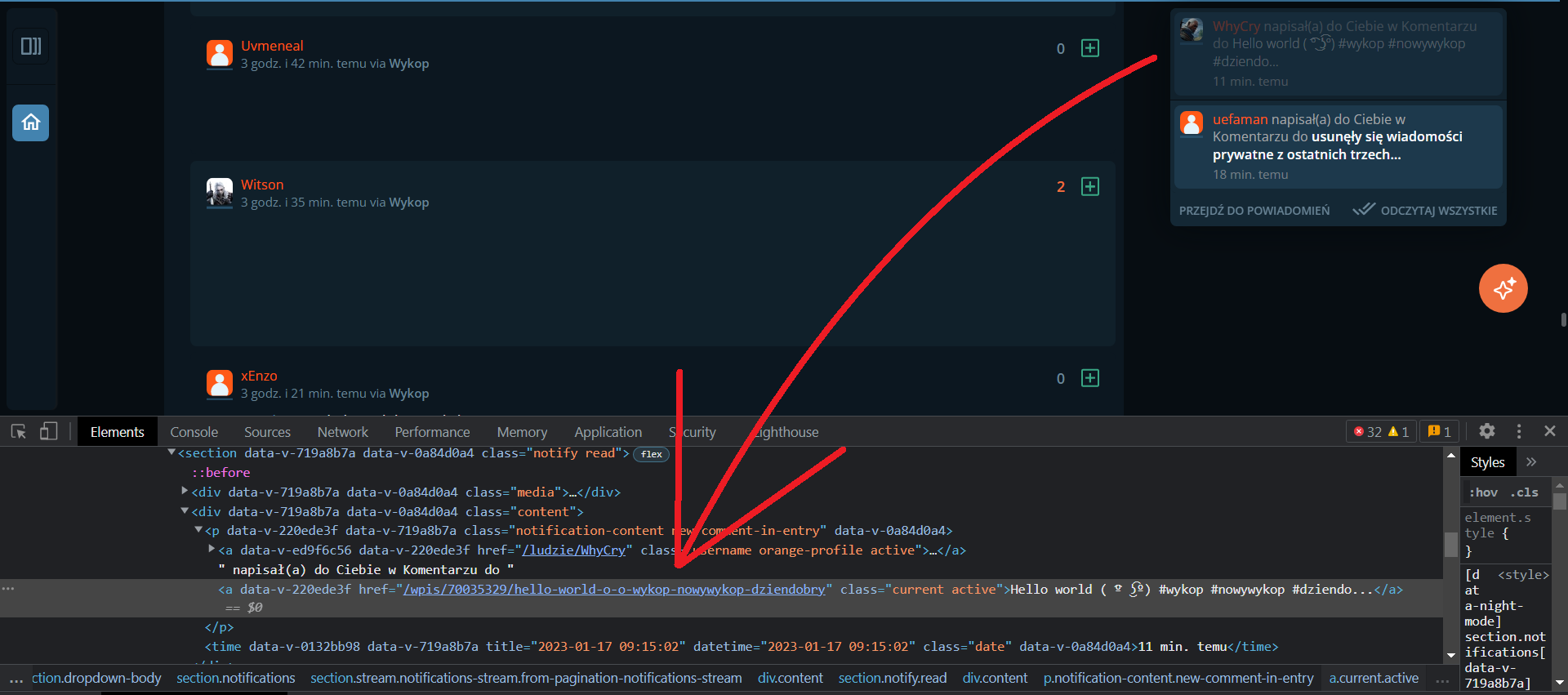The width and height of the screenshot is (1568, 695).
Task: Toggle the :hov element state panel
Action: tap(1483, 492)
